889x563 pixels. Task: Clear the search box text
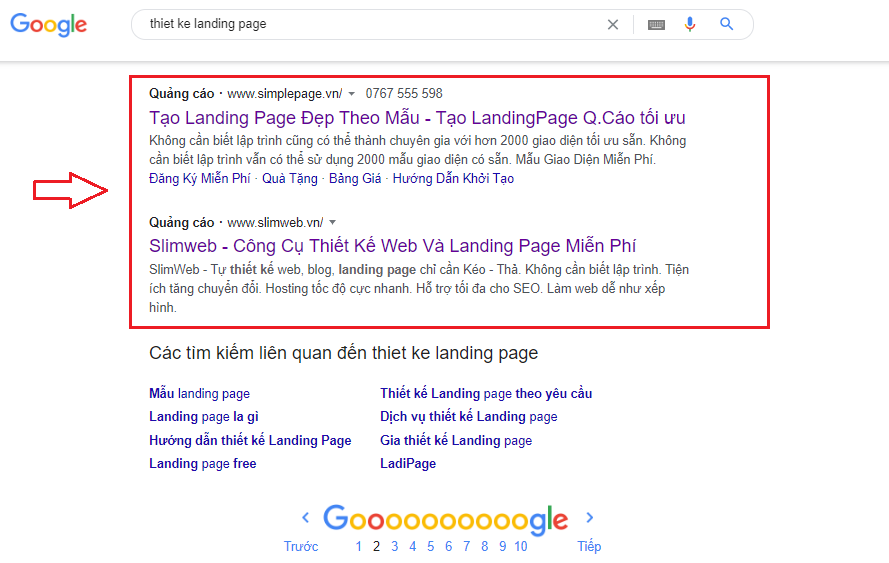pyautogui.click(x=613, y=24)
